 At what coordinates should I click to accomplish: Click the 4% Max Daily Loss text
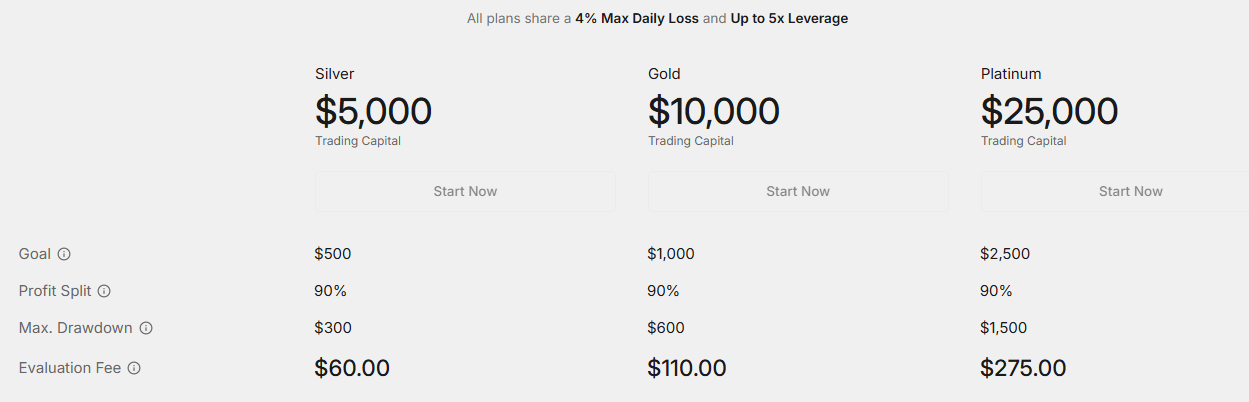pos(636,18)
